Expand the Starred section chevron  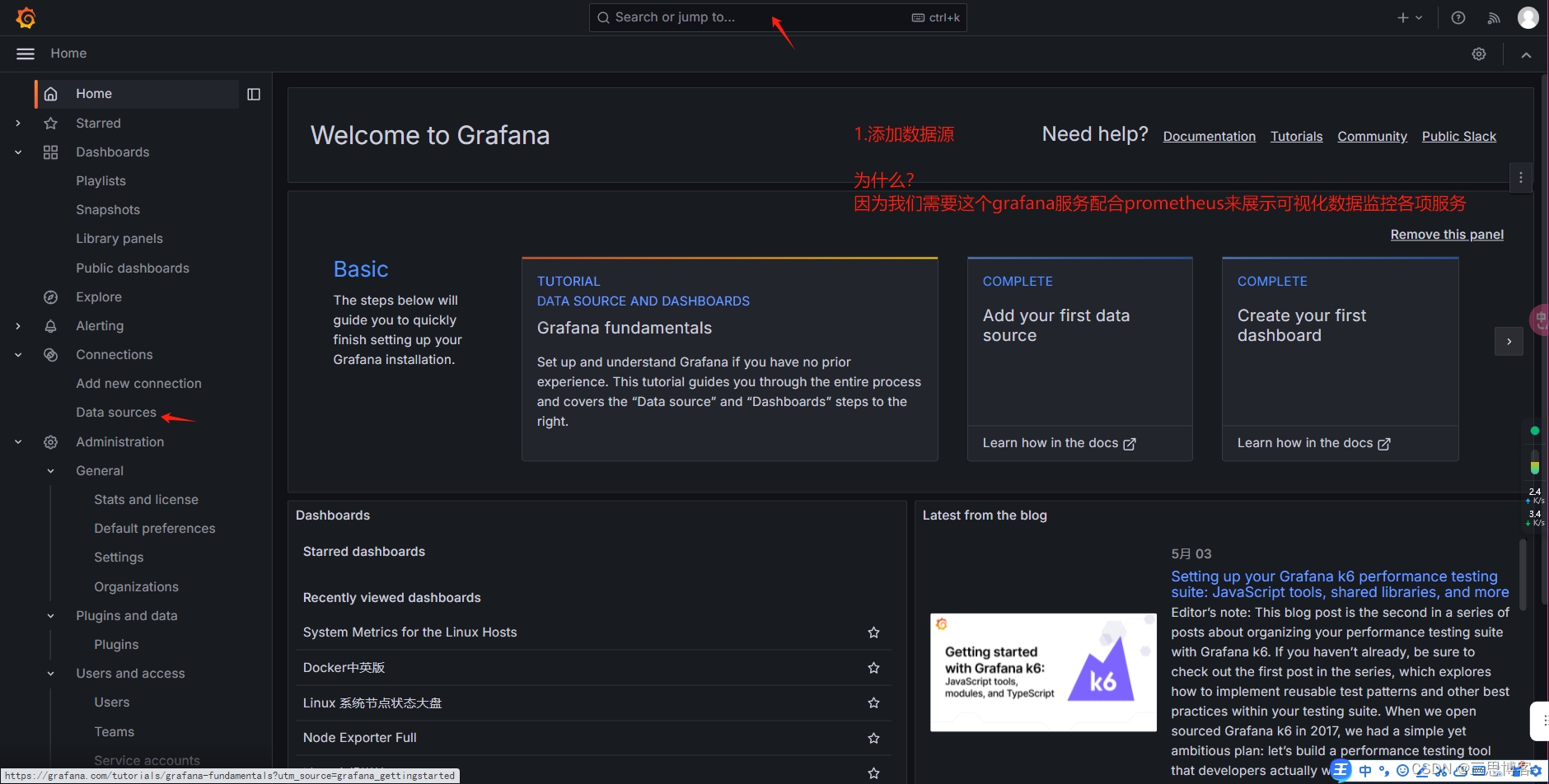18,124
